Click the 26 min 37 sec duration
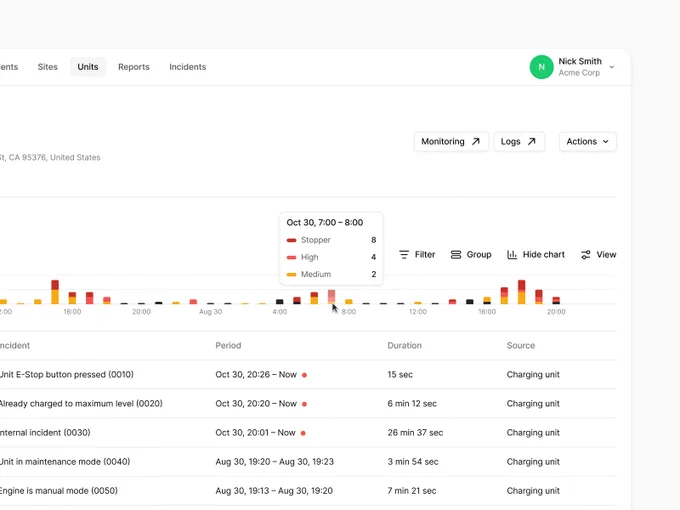 (415, 432)
